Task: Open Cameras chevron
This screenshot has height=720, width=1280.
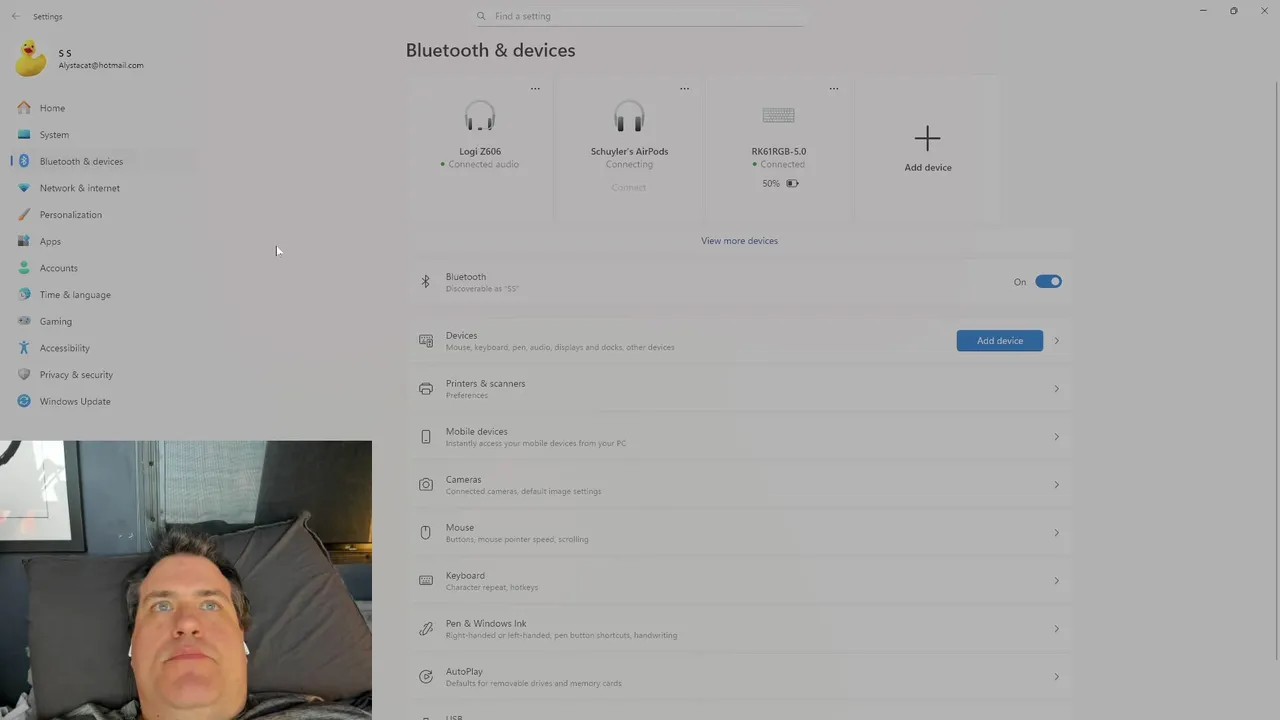Action: tap(1056, 485)
